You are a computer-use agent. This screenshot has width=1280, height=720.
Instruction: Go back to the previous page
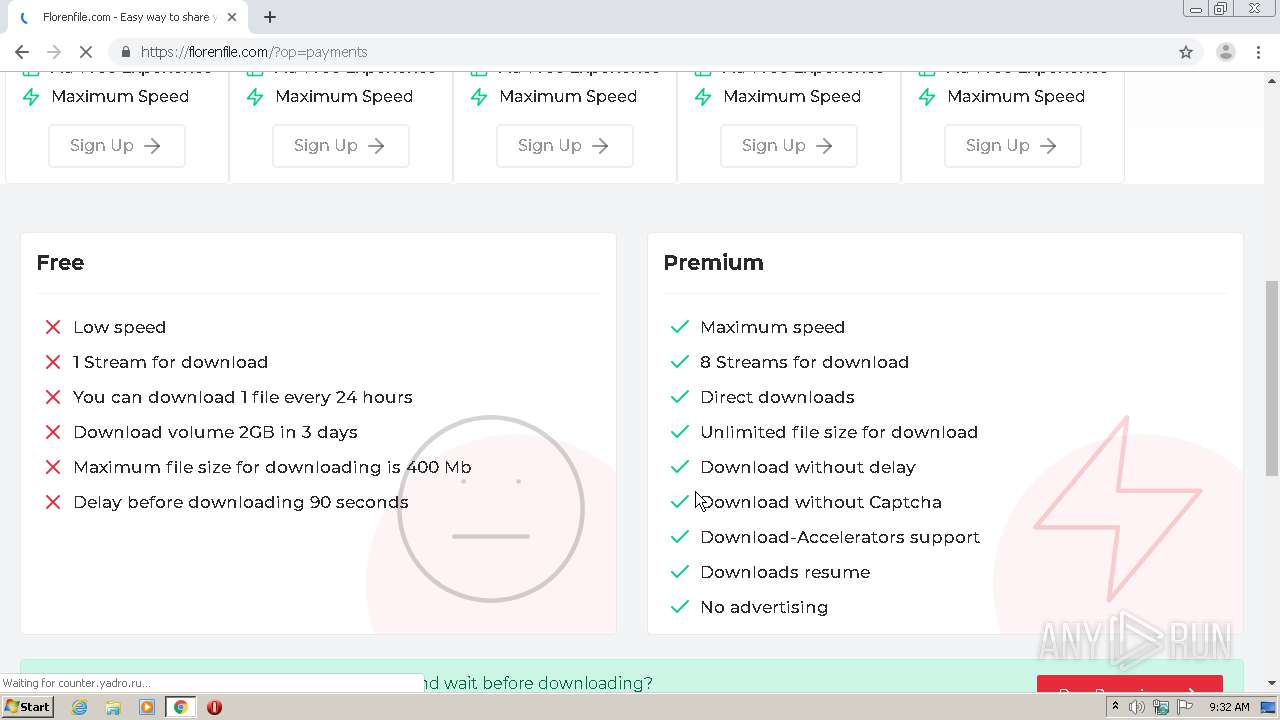22,52
